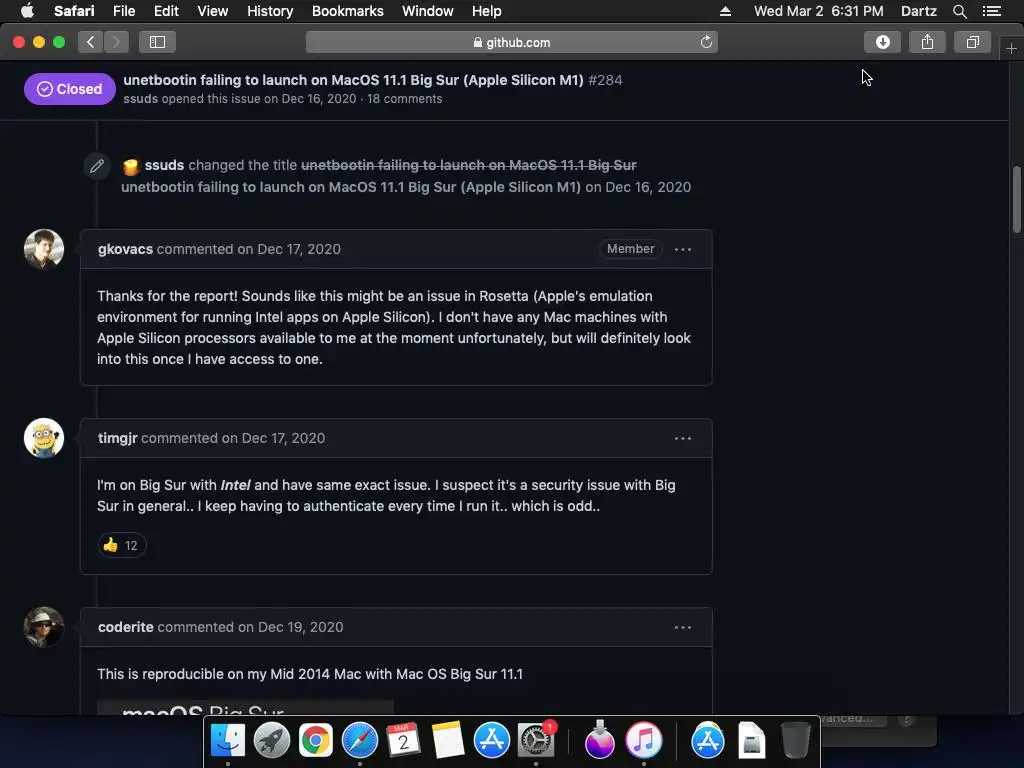The height and width of the screenshot is (768, 1024).
Task: Click the eject icon in menu bar
Action: click(x=726, y=11)
